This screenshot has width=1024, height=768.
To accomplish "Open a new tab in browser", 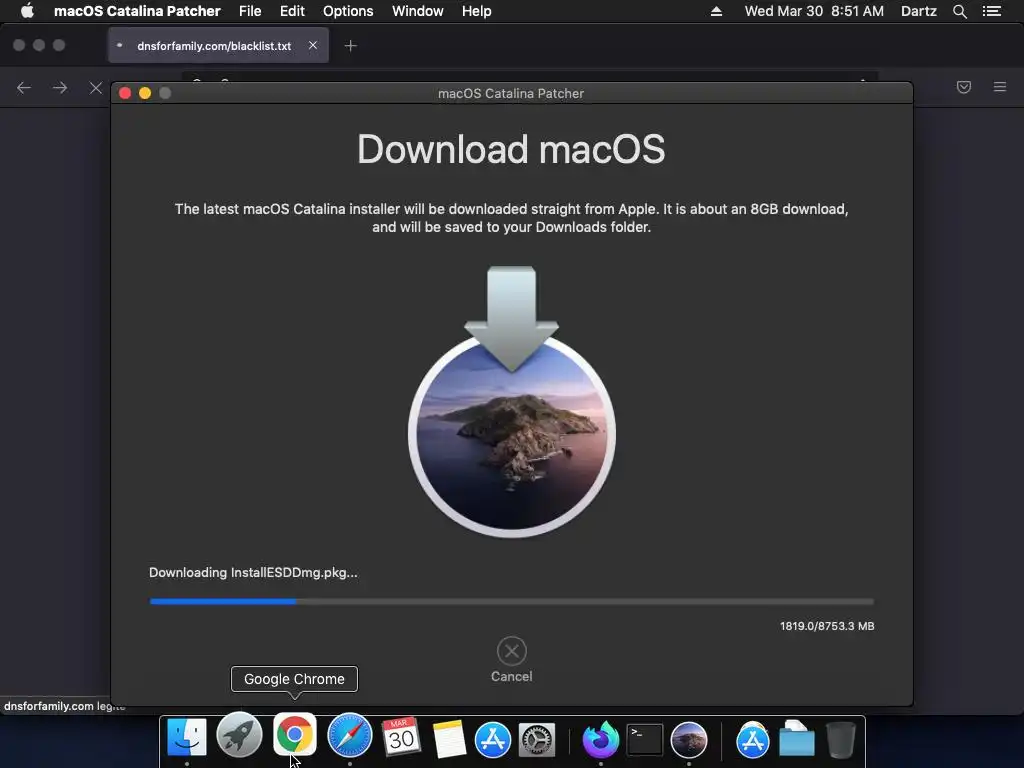I will [x=351, y=46].
